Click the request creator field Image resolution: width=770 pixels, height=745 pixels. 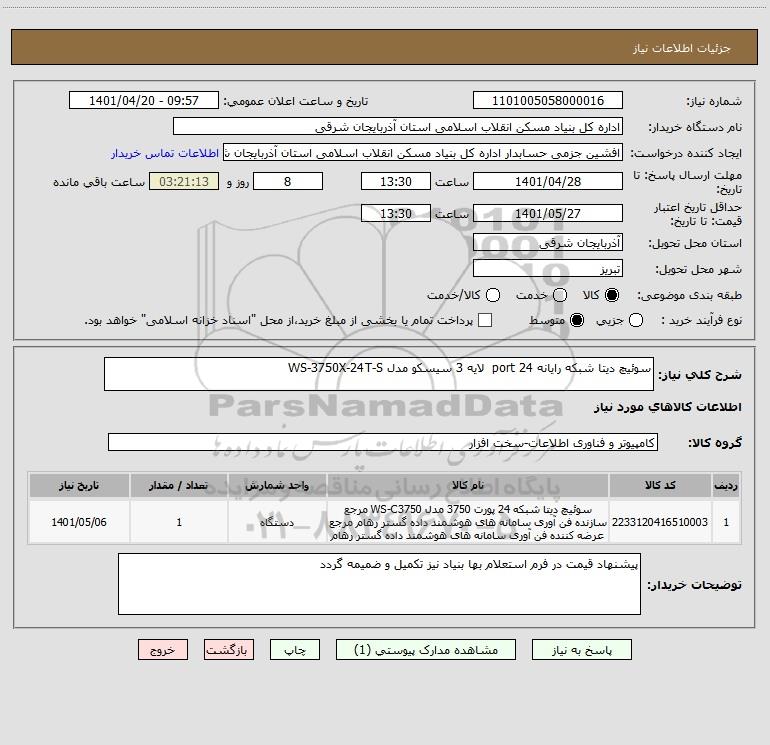point(423,153)
